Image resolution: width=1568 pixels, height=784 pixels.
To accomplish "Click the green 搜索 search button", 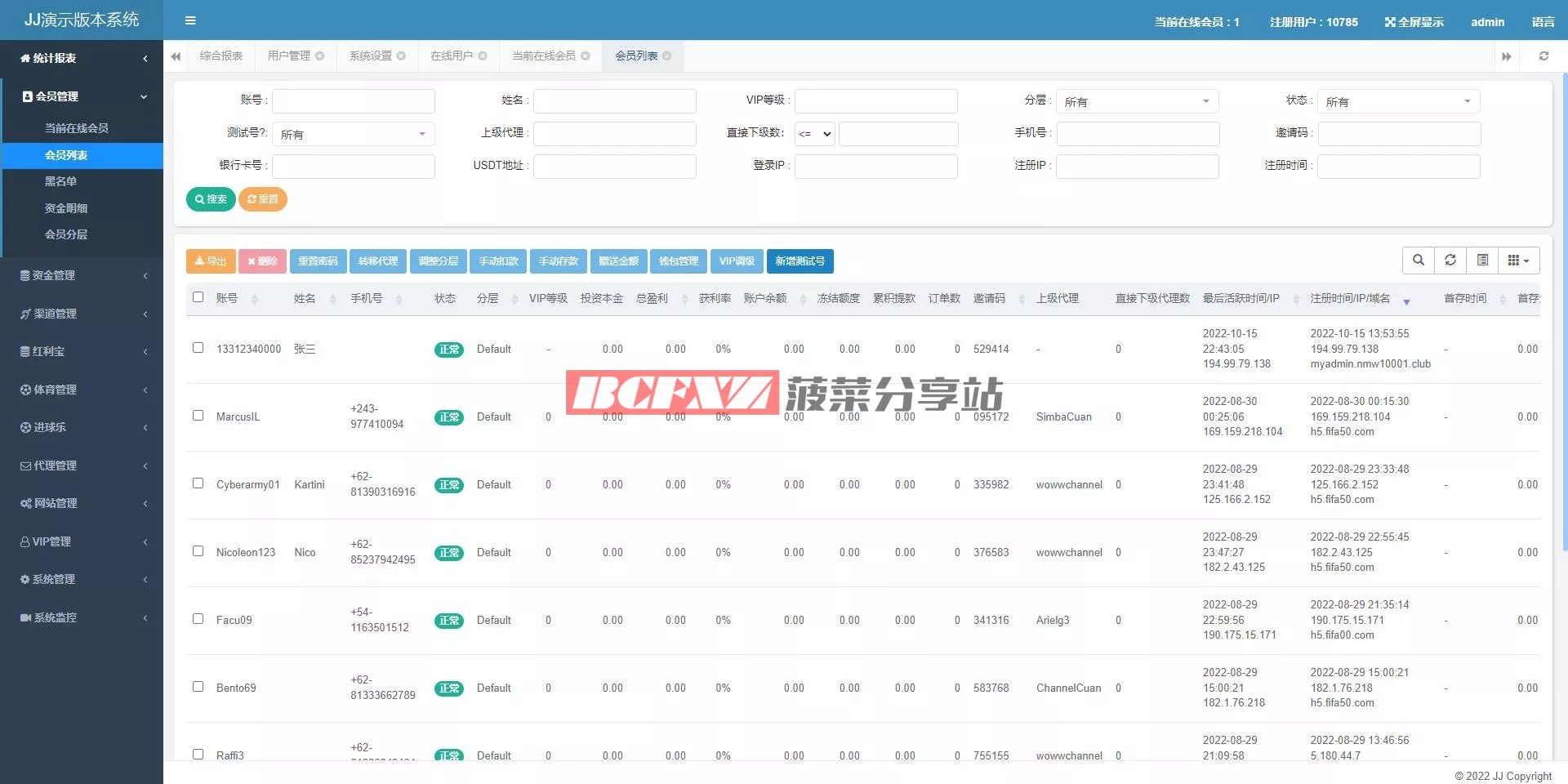I will click(x=211, y=199).
